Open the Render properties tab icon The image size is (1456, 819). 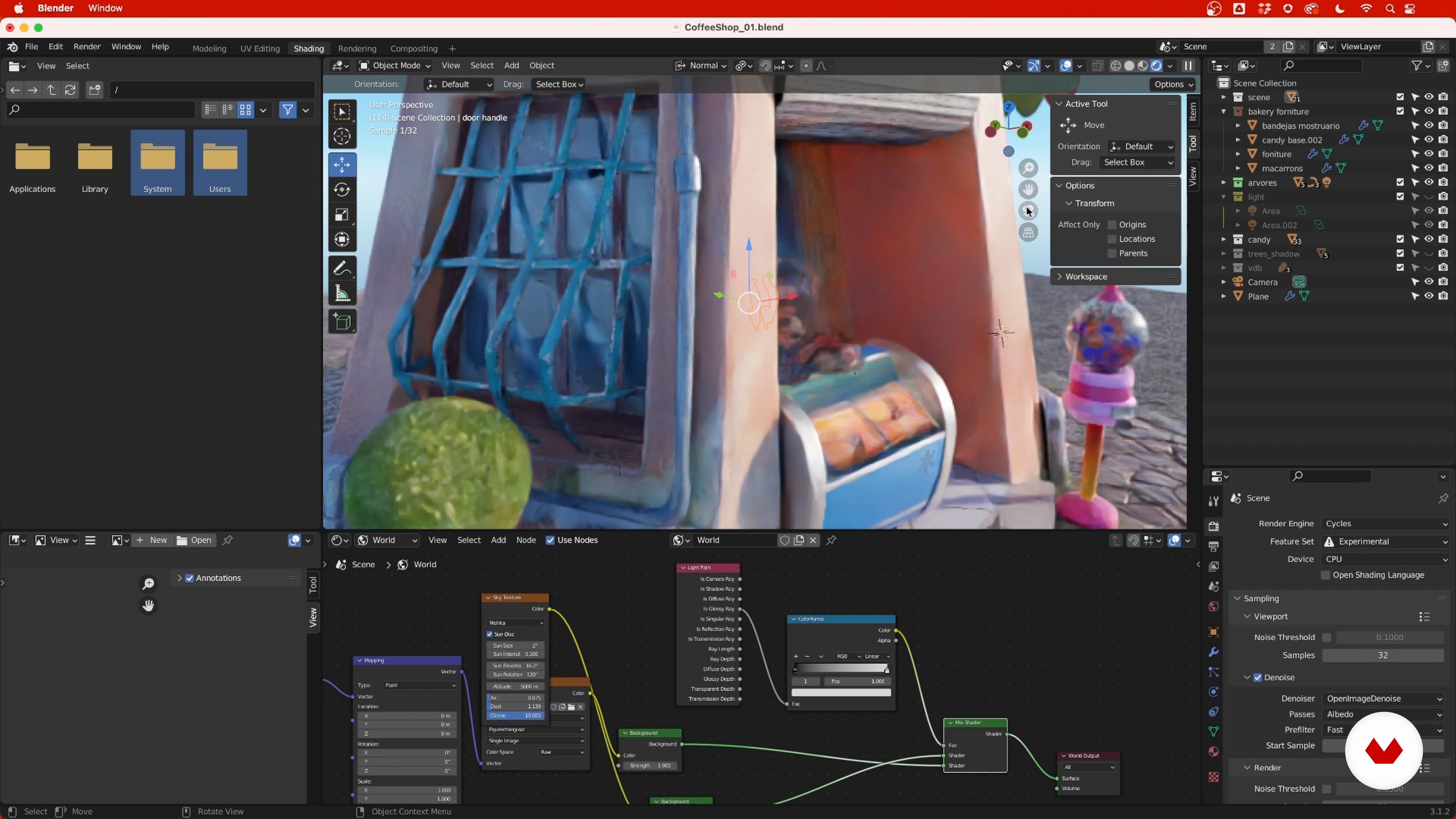tap(1213, 526)
